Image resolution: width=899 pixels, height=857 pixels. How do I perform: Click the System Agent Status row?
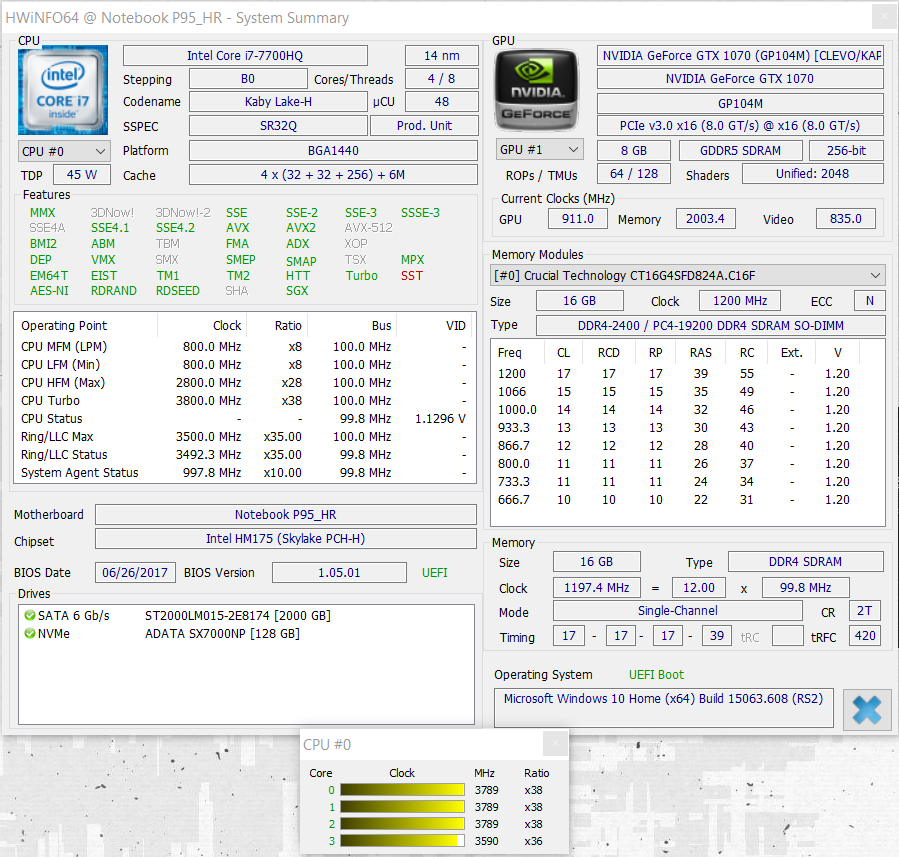point(244,473)
